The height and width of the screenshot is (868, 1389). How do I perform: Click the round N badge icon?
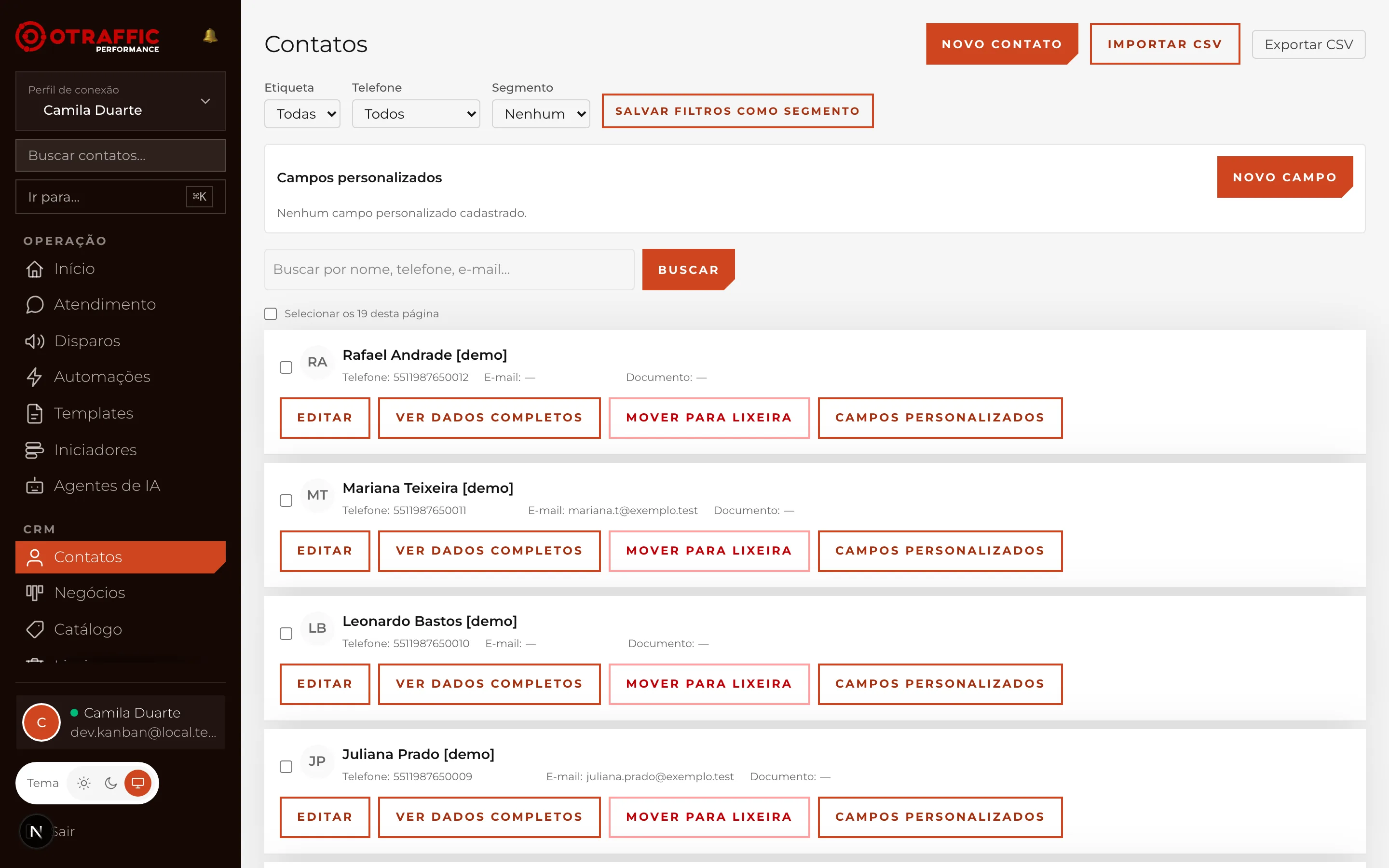coord(36,831)
